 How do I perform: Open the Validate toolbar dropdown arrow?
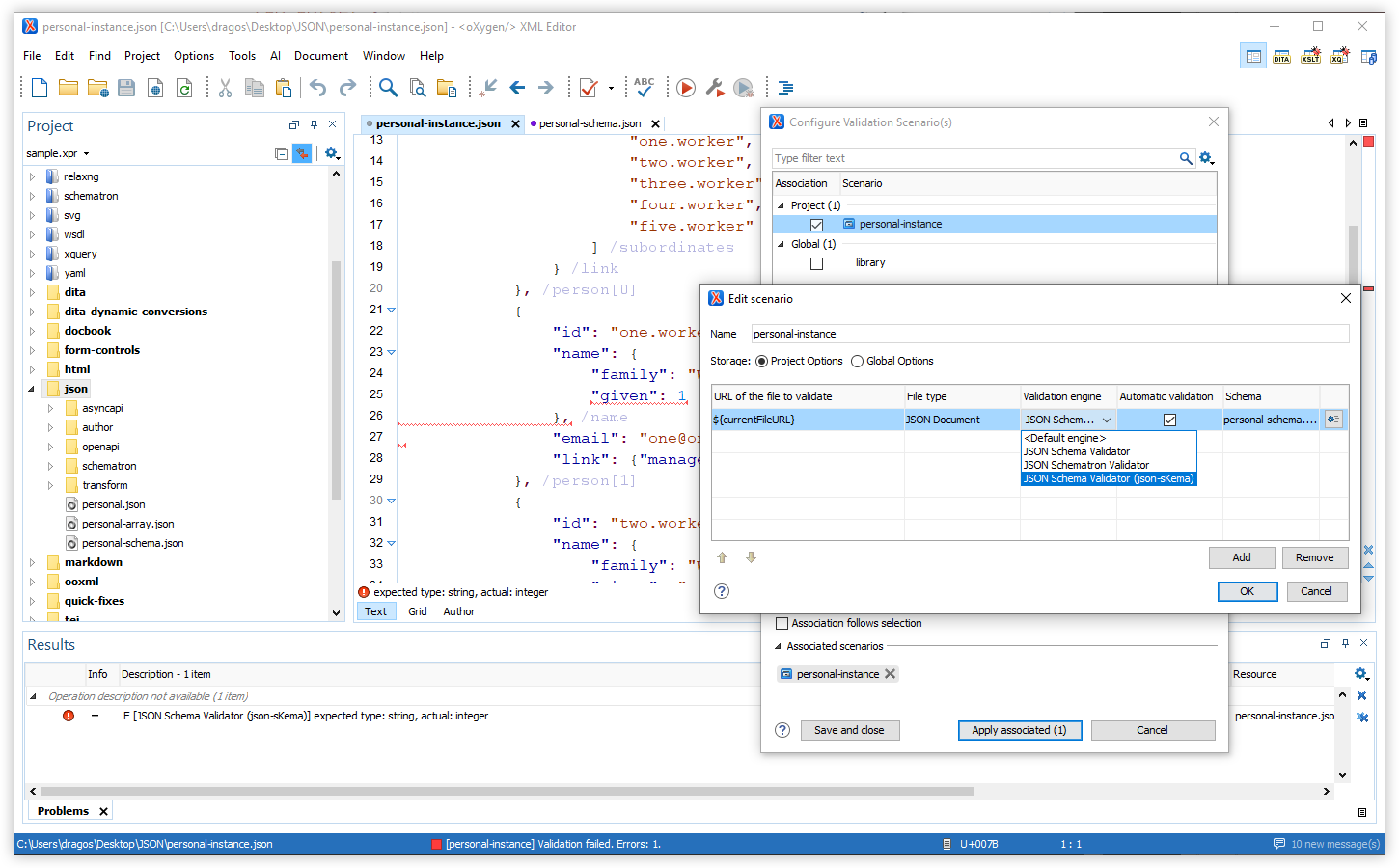(611, 88)
